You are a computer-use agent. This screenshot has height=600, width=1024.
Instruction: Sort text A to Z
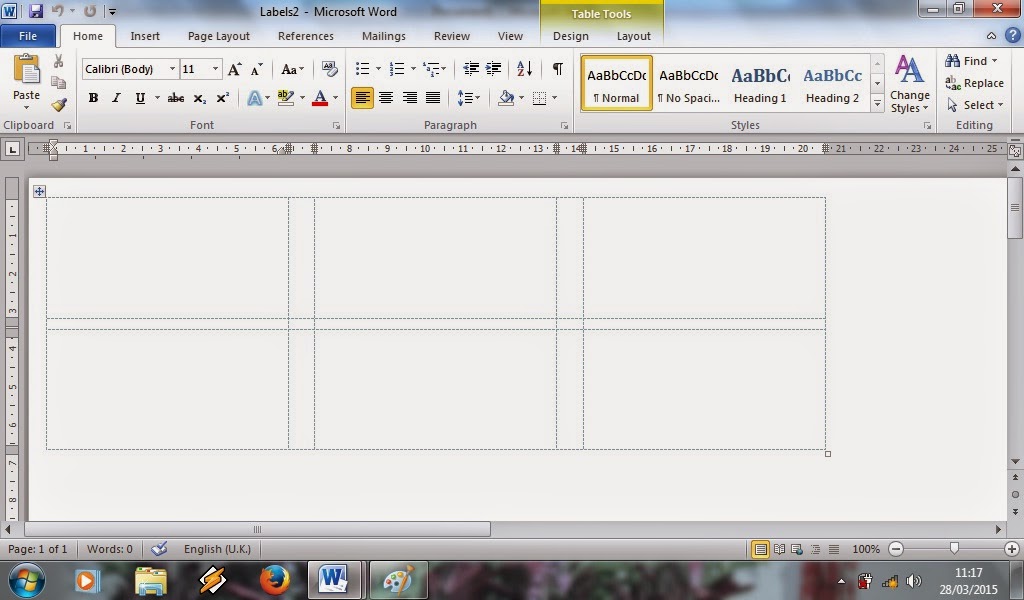(x=524, y=69)
